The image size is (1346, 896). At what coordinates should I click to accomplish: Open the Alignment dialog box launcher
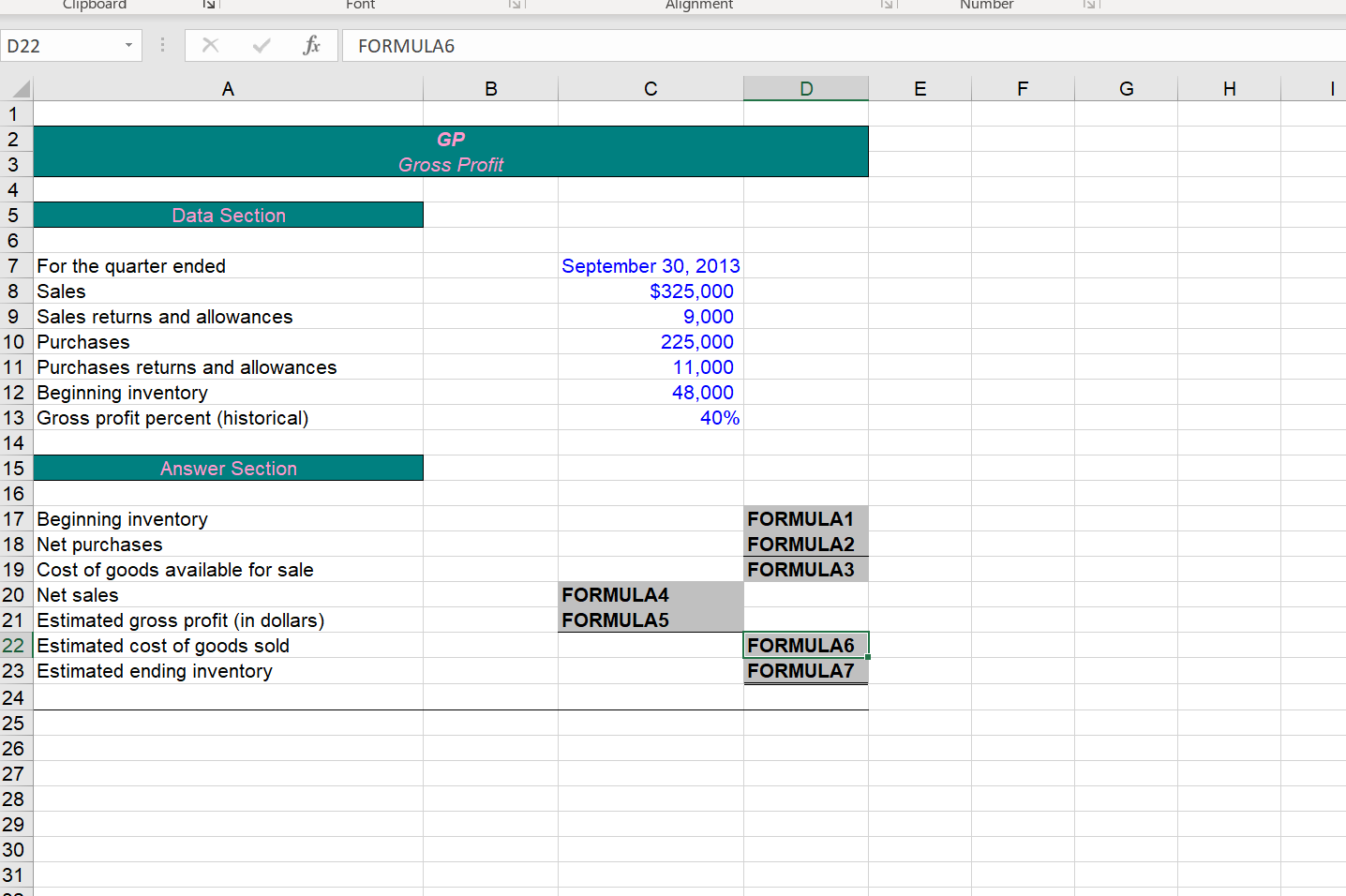click(886, 6)
